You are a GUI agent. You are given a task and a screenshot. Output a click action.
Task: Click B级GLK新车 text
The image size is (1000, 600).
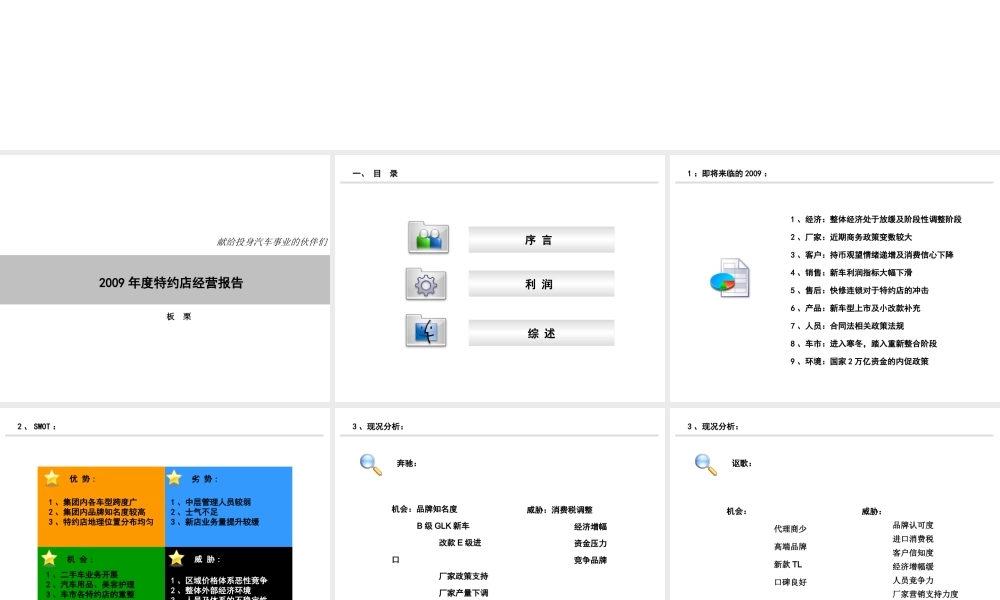(x=443, y=526)
